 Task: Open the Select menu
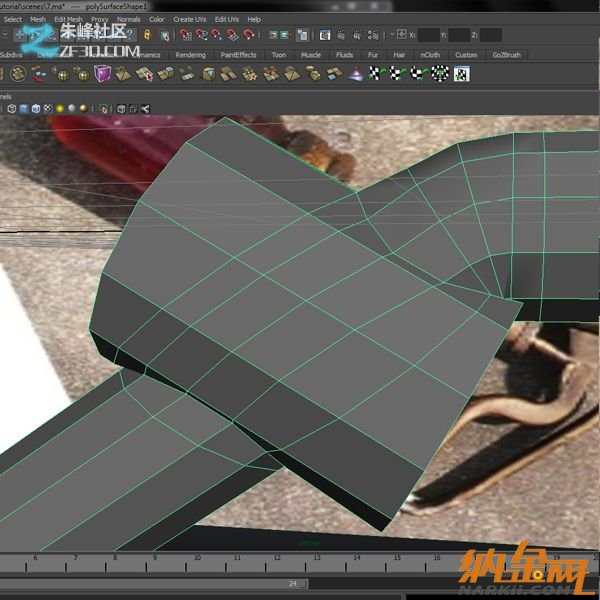coord(13,20)
